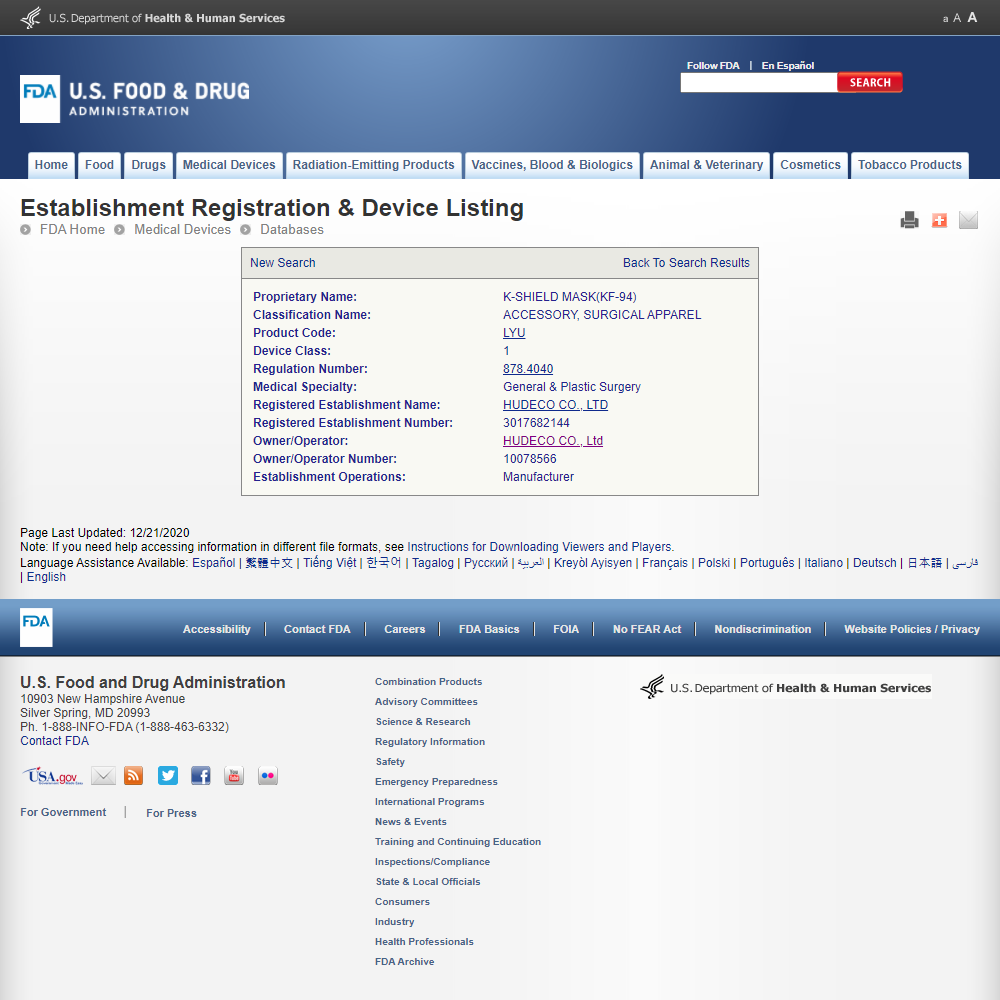This screenshot has width=1000, height=1000.
Task: Click the English language link
Action: (46, 577)
